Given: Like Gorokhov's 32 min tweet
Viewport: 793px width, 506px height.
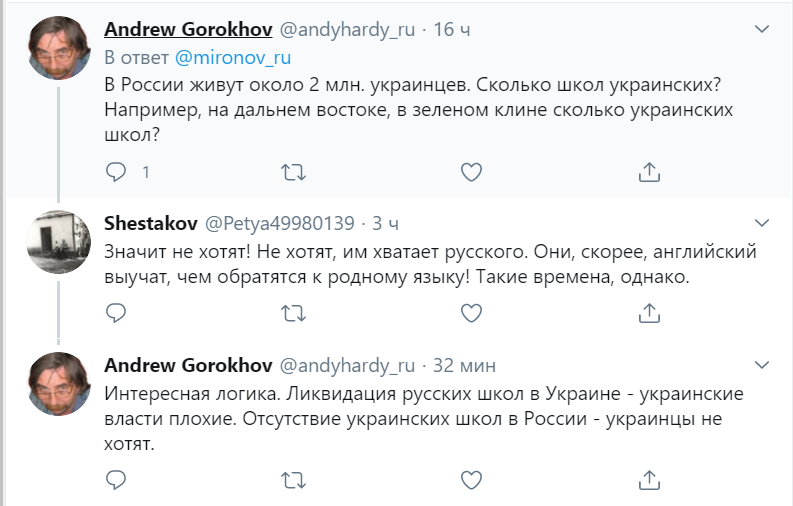Looking at the screenshot, I should click(471, 478).
